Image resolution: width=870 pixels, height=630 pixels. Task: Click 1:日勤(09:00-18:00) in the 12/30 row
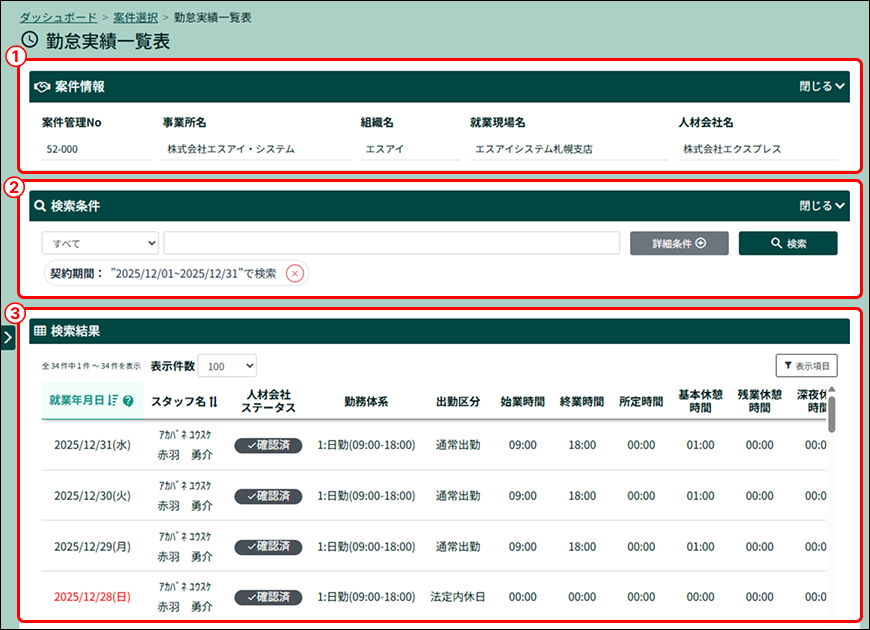pos(366,496)
